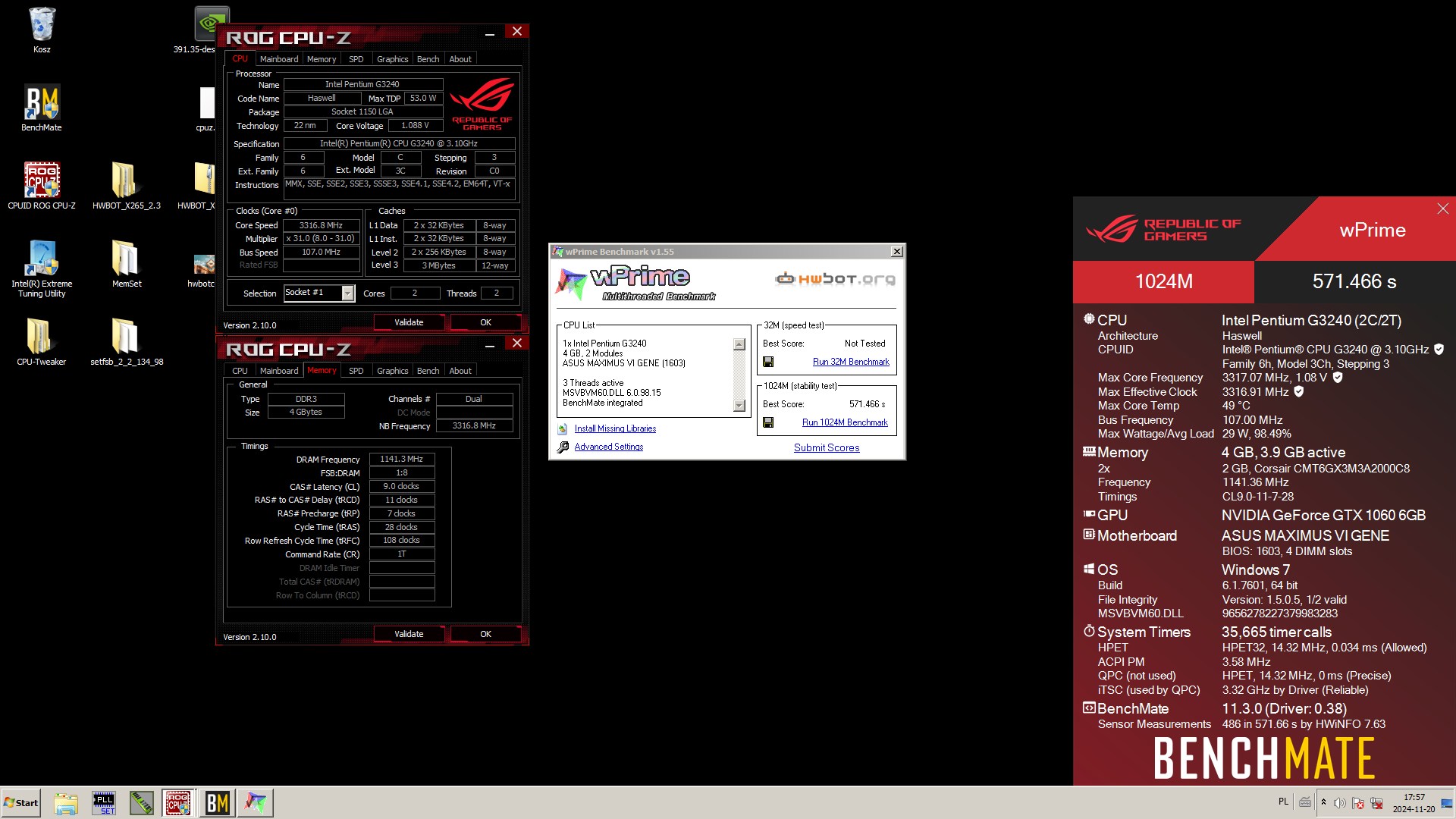Click the hwbotc image file icon
Screen dimensions: 1456x819
coord(203,265)
